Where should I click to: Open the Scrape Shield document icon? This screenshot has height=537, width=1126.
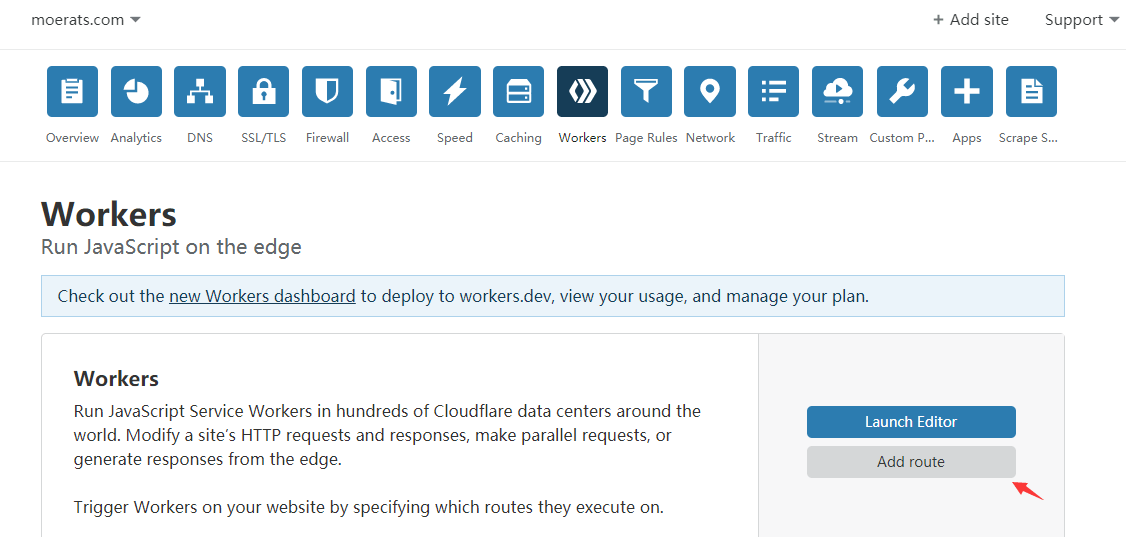point(1031,92)
